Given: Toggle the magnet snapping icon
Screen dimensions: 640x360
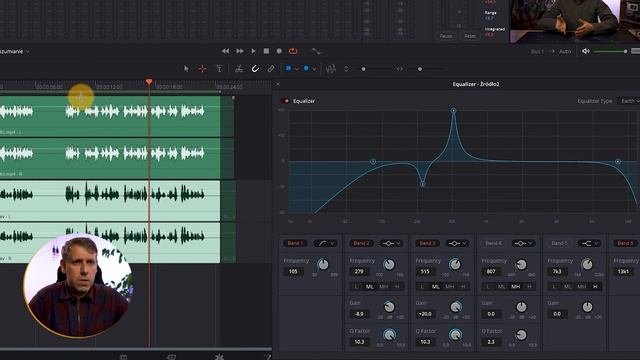Looking at the screenshot, I should coord(255,69).
